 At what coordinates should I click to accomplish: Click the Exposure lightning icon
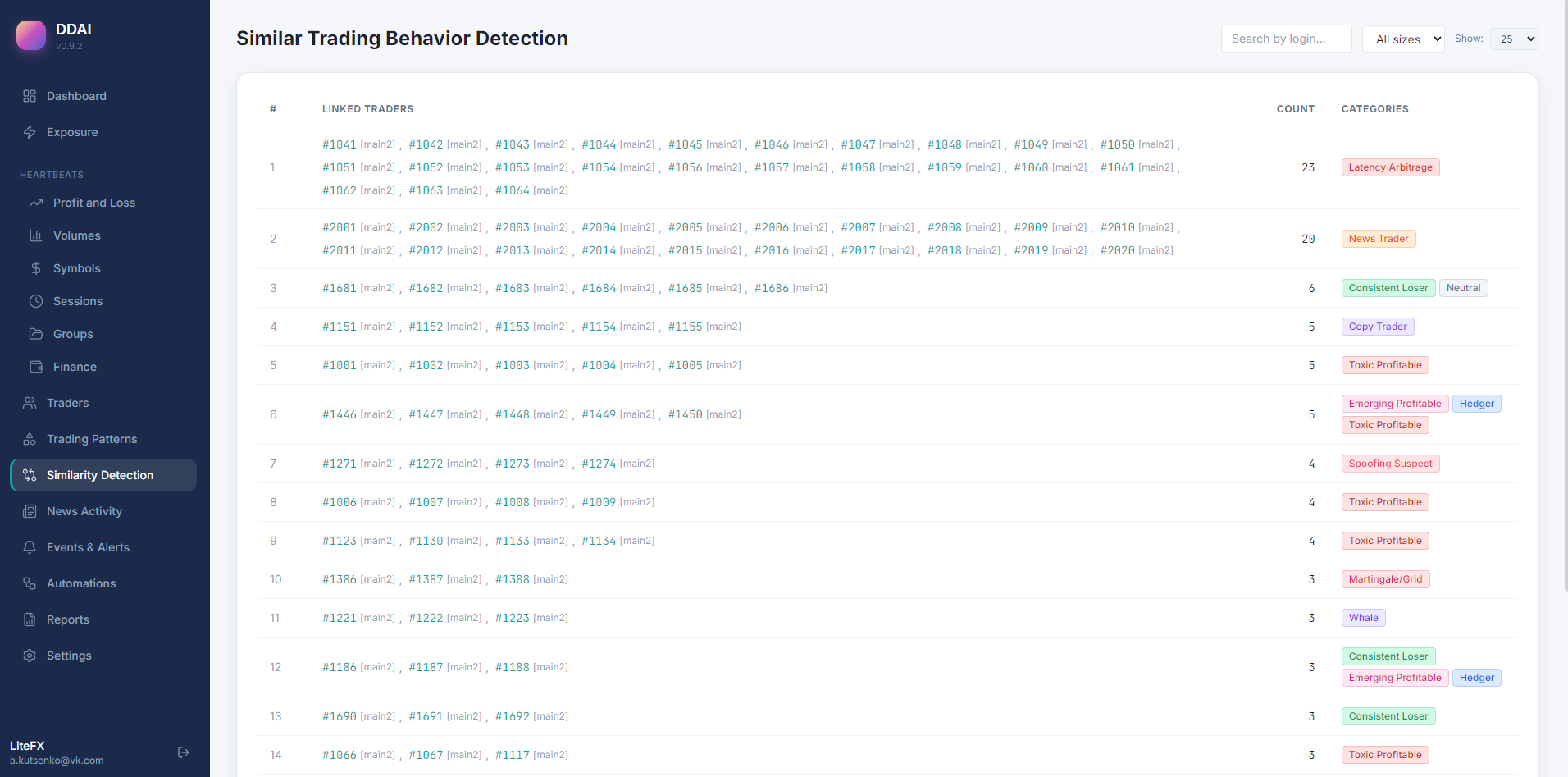pos(30,132)
